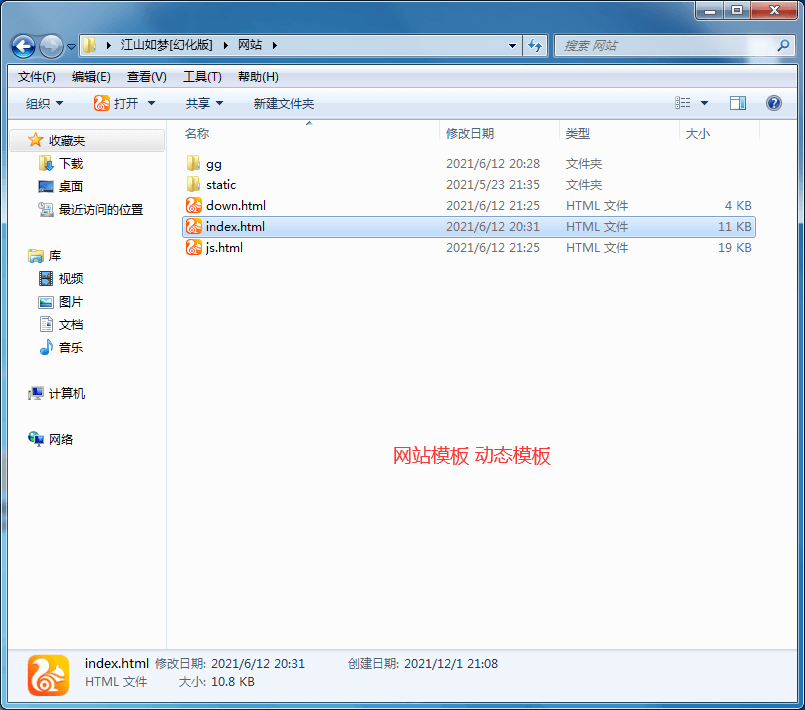The height and width of the screenshot is (710, 805).
Task: Open the 帮助(H) menu
Action: (258, 77)
